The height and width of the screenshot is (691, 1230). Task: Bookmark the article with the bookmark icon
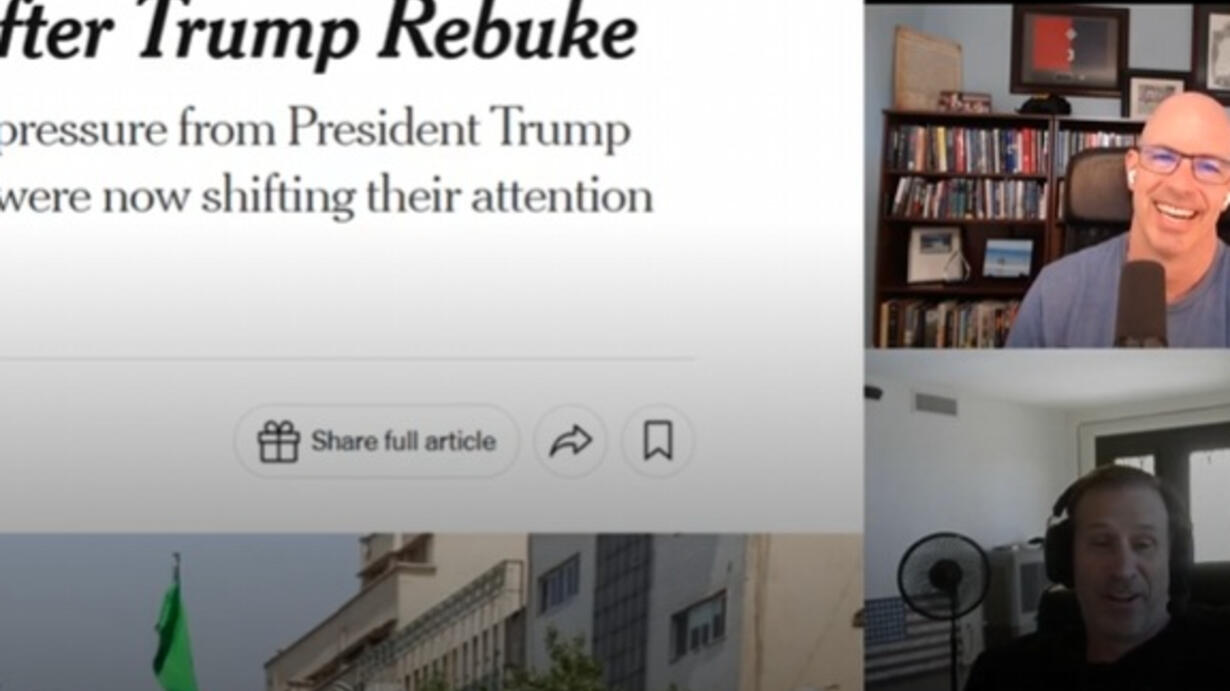pyautogui.click(x=657, y=441)
